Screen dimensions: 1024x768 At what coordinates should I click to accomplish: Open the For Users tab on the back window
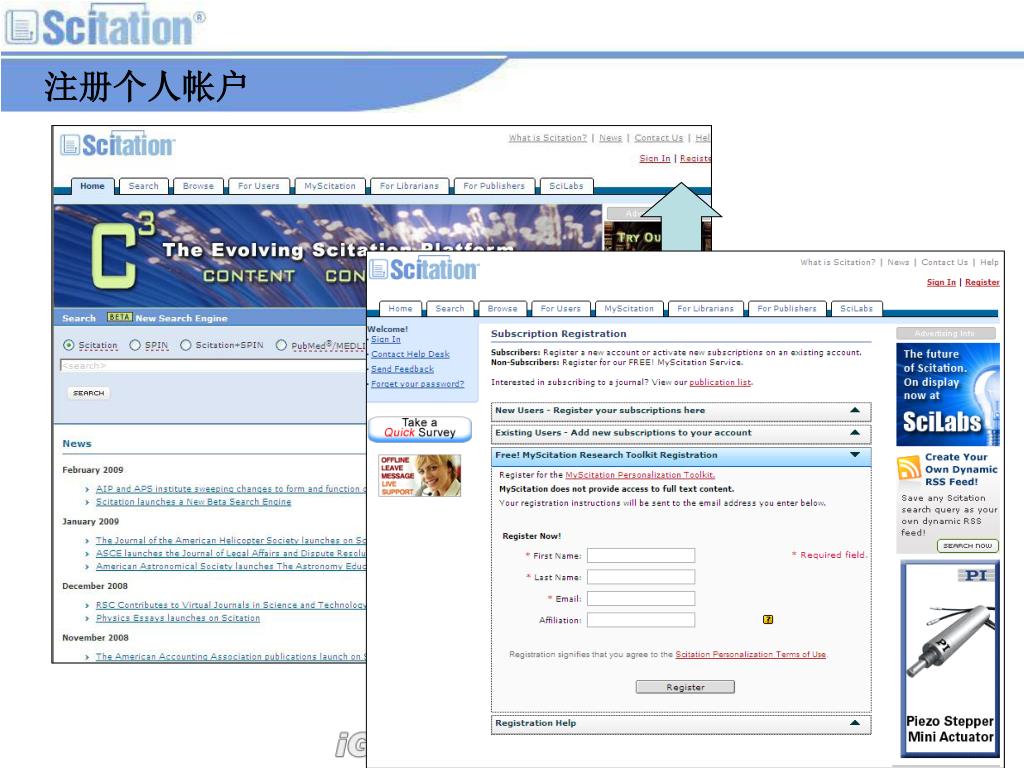pos(258,186)
